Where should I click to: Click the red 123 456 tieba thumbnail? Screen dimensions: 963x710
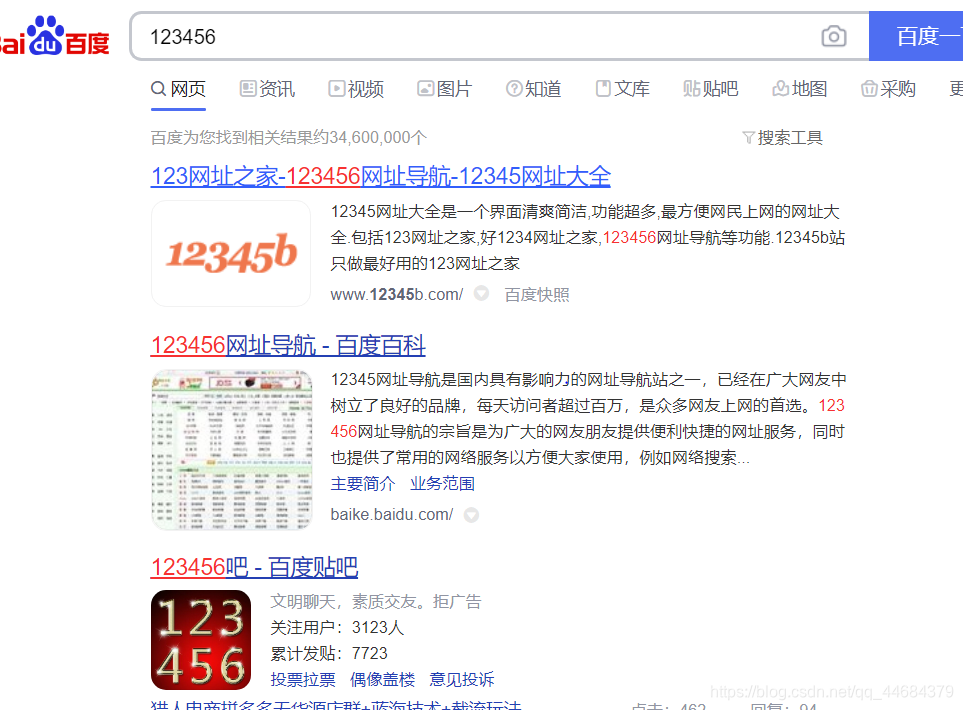201,640
